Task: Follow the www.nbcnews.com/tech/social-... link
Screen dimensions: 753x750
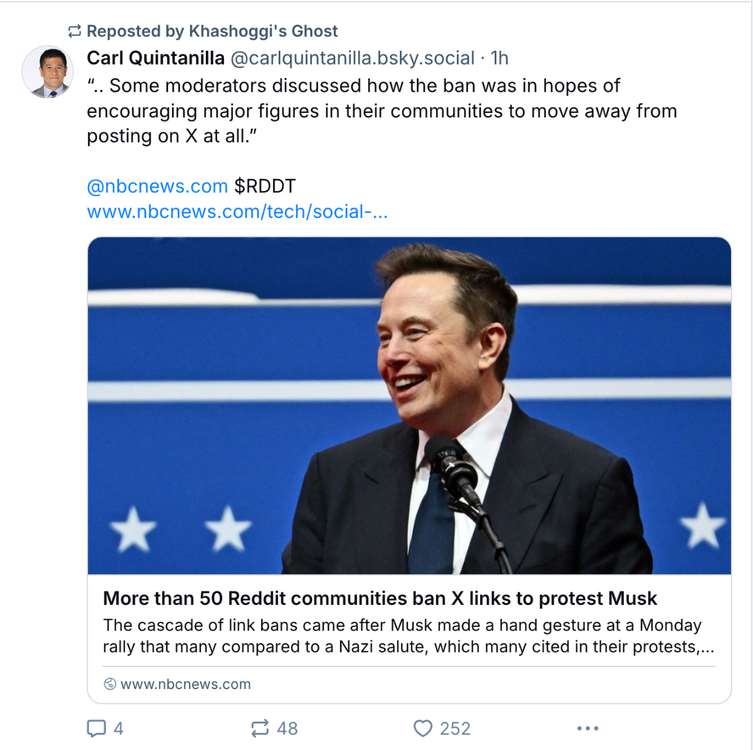Action: coord(237,211)
